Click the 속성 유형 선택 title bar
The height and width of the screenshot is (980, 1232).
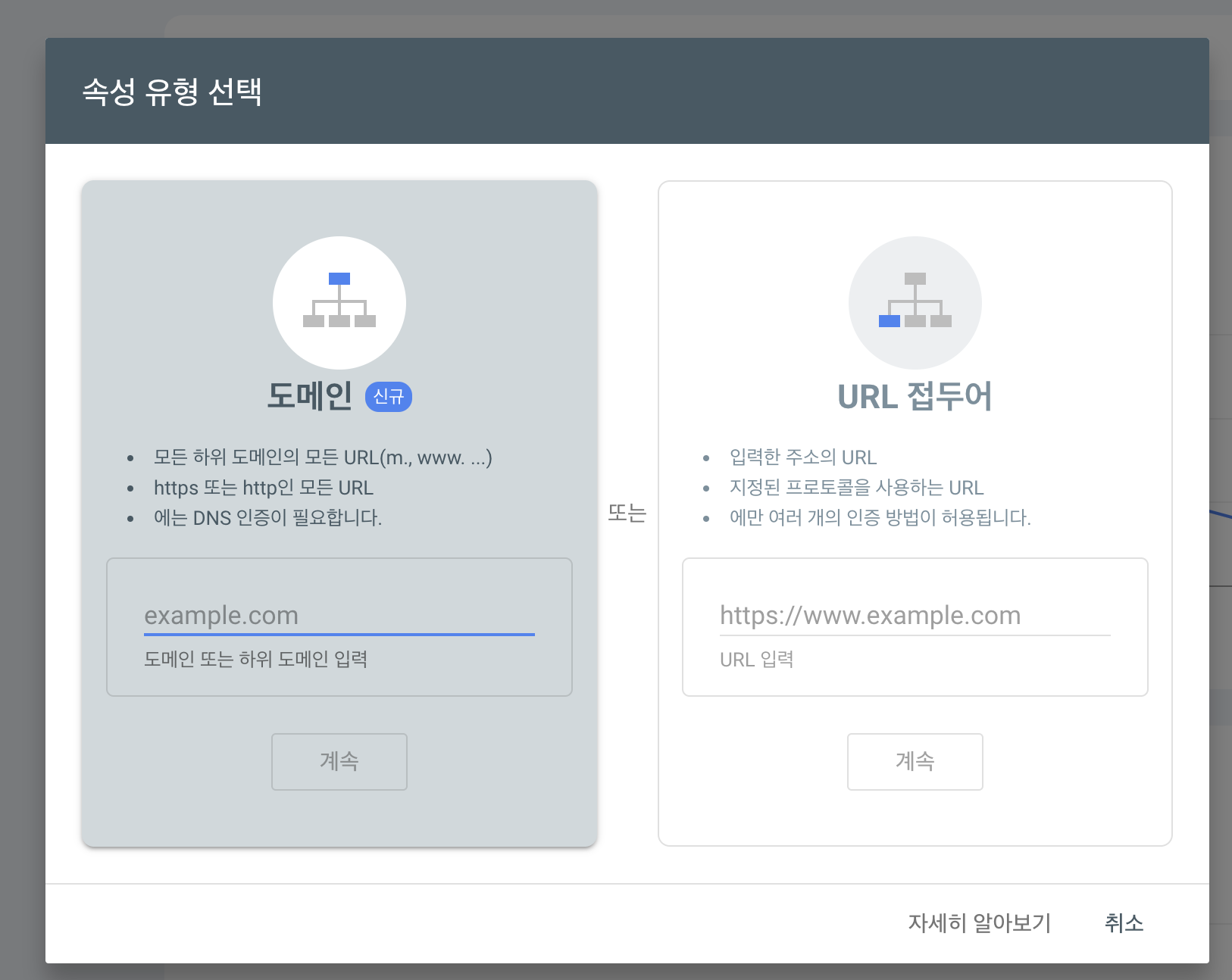point(173,90)
